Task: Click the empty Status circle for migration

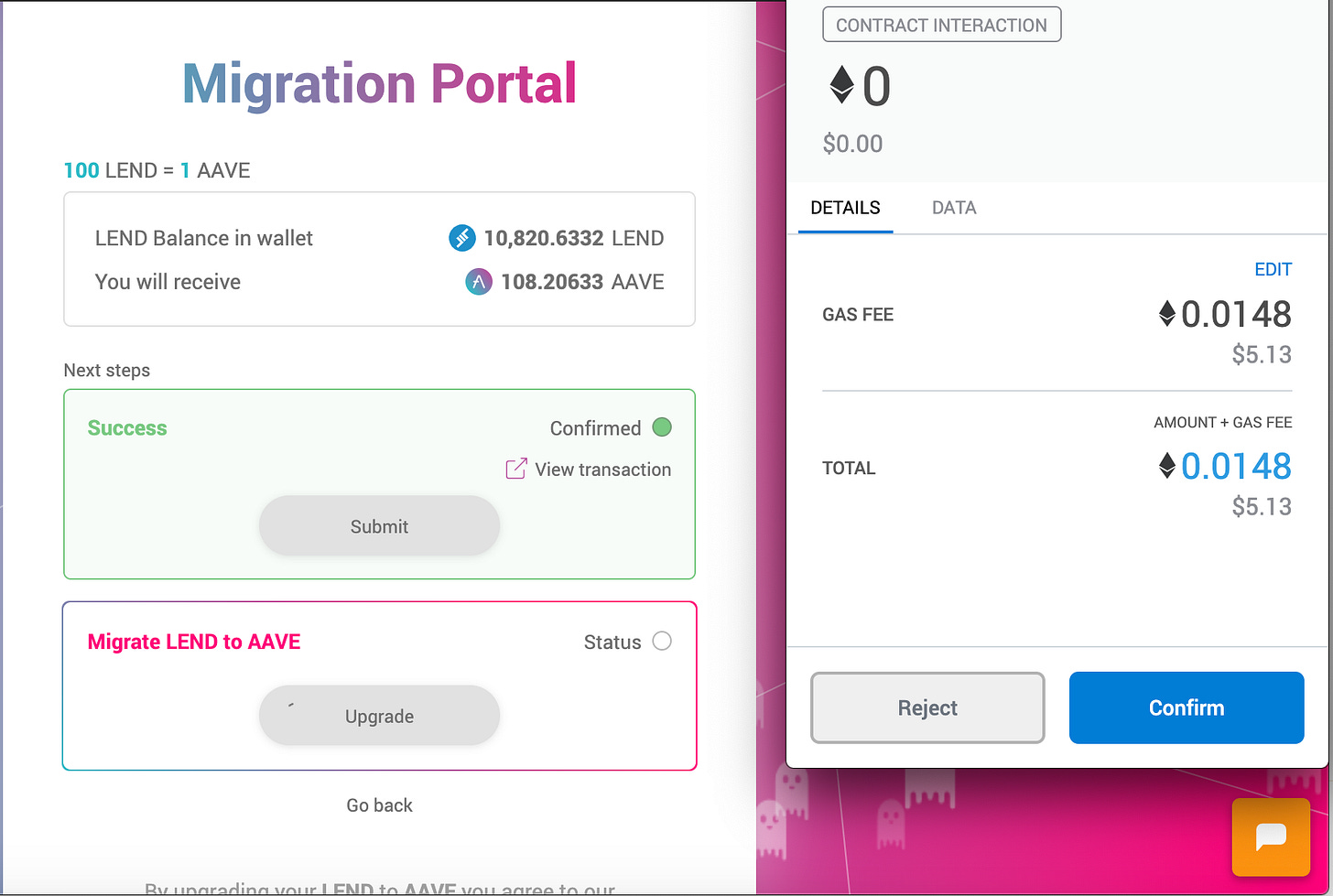Action: pos(662,642)
